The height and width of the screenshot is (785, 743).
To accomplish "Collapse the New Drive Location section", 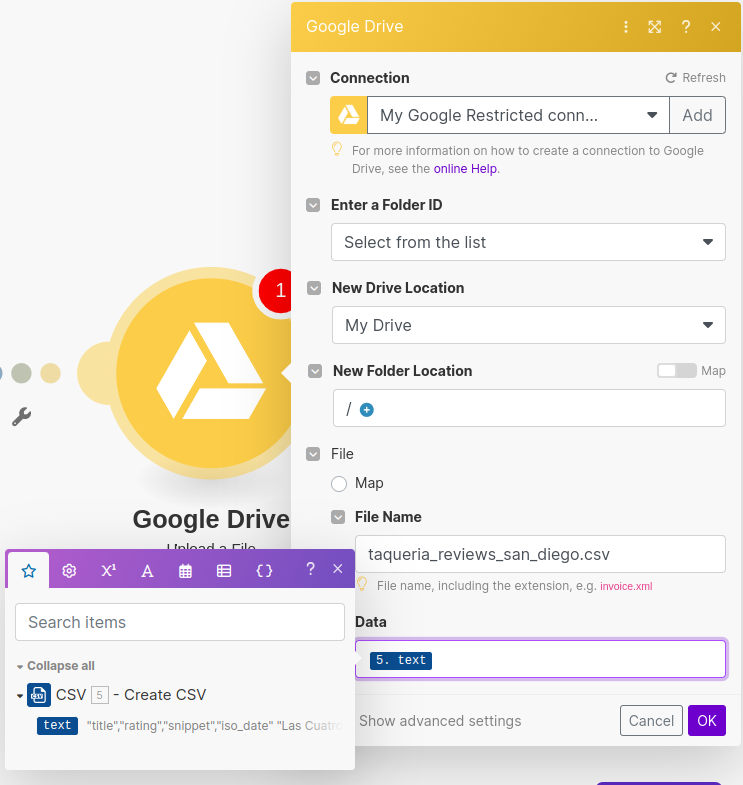I will point(314,288).
